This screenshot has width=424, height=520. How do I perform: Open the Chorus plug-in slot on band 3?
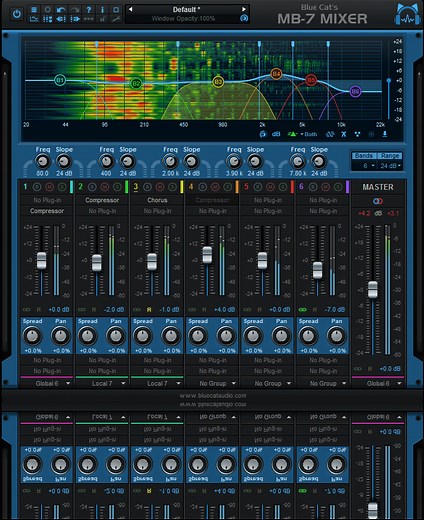pyautogui.click(x=157, y=200)
